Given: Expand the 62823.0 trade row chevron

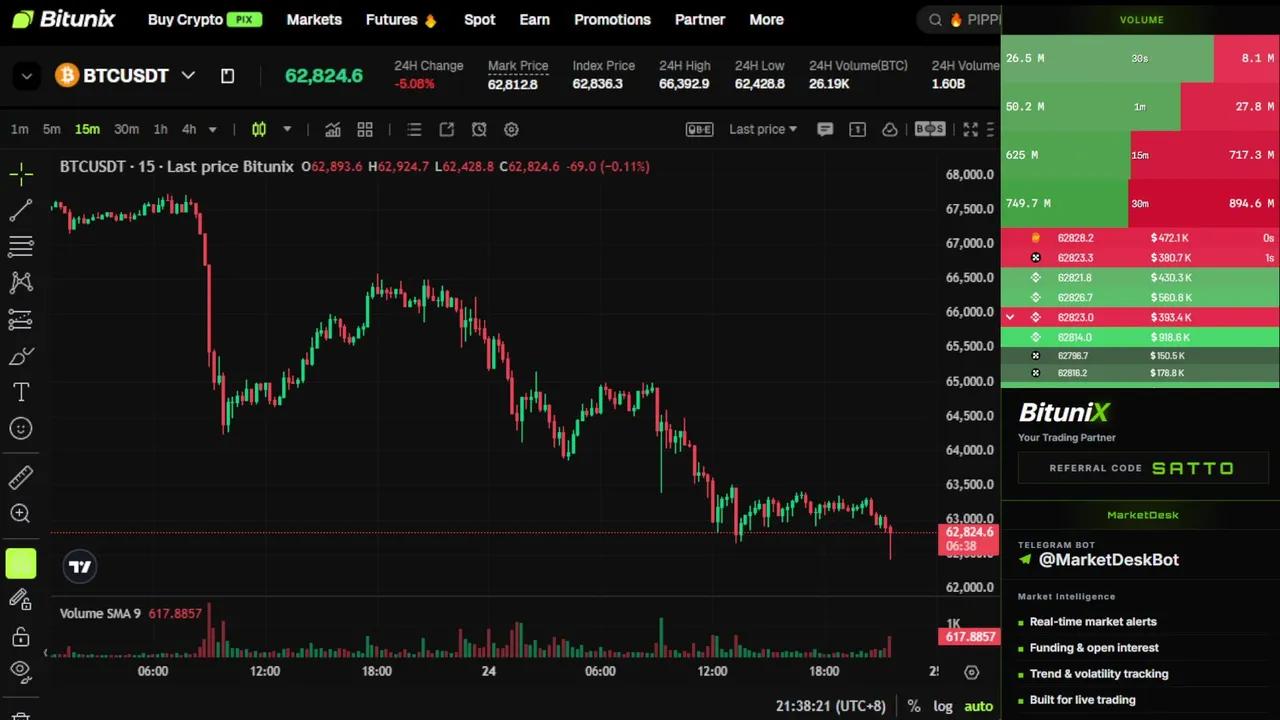Looking at the screenshot, I should tap(1010, 317).
